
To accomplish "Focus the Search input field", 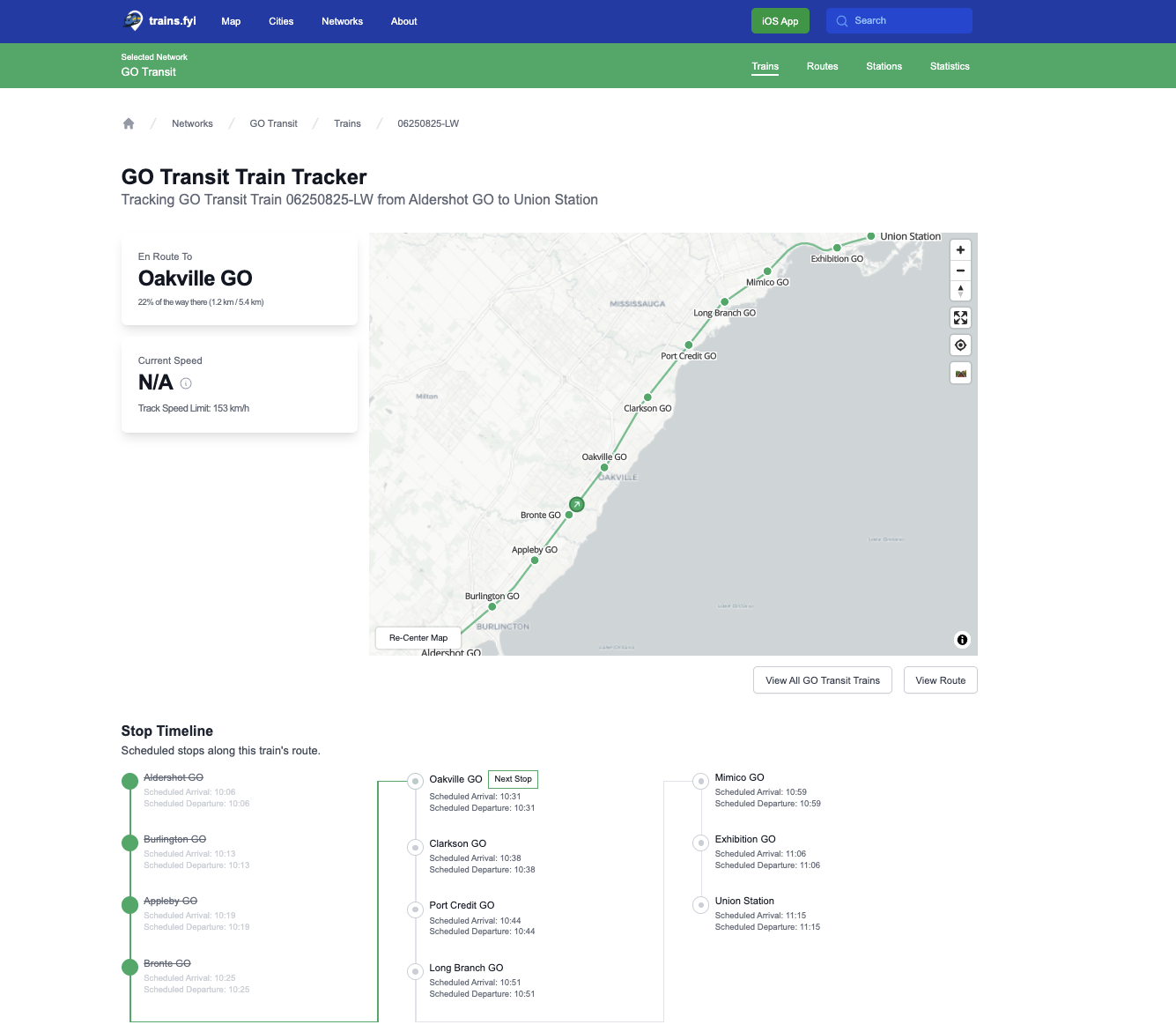I will click(x=899, y=21).
